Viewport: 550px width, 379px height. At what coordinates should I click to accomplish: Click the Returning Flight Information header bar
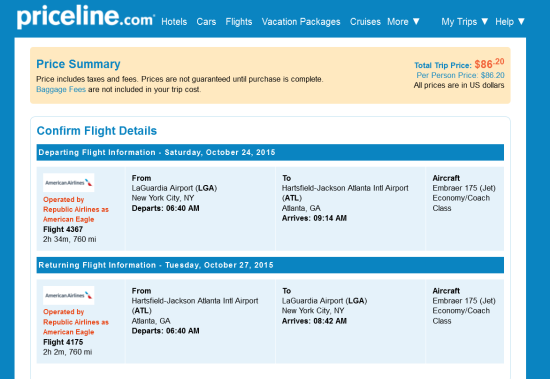point(270,265)
